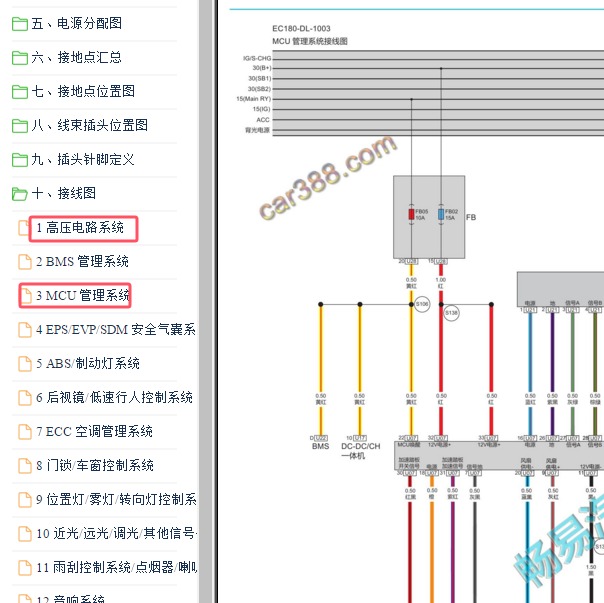604x603 pixels.
Task: Open document 4 EPS/EVP/SDM 安全气囊
Action: click(x=116, y=329)
